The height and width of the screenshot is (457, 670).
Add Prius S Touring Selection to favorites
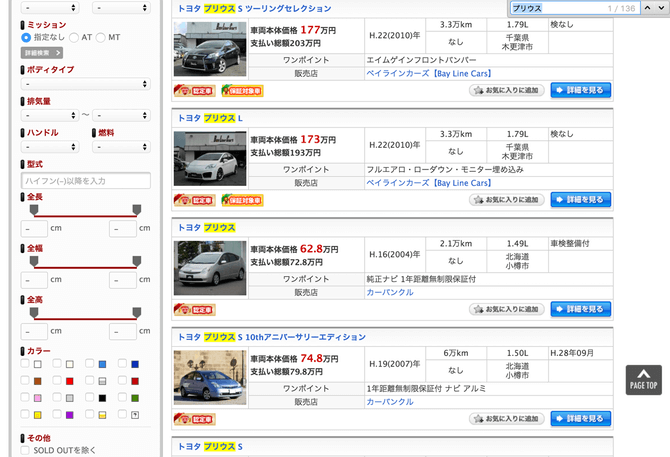tap(506, 90)
